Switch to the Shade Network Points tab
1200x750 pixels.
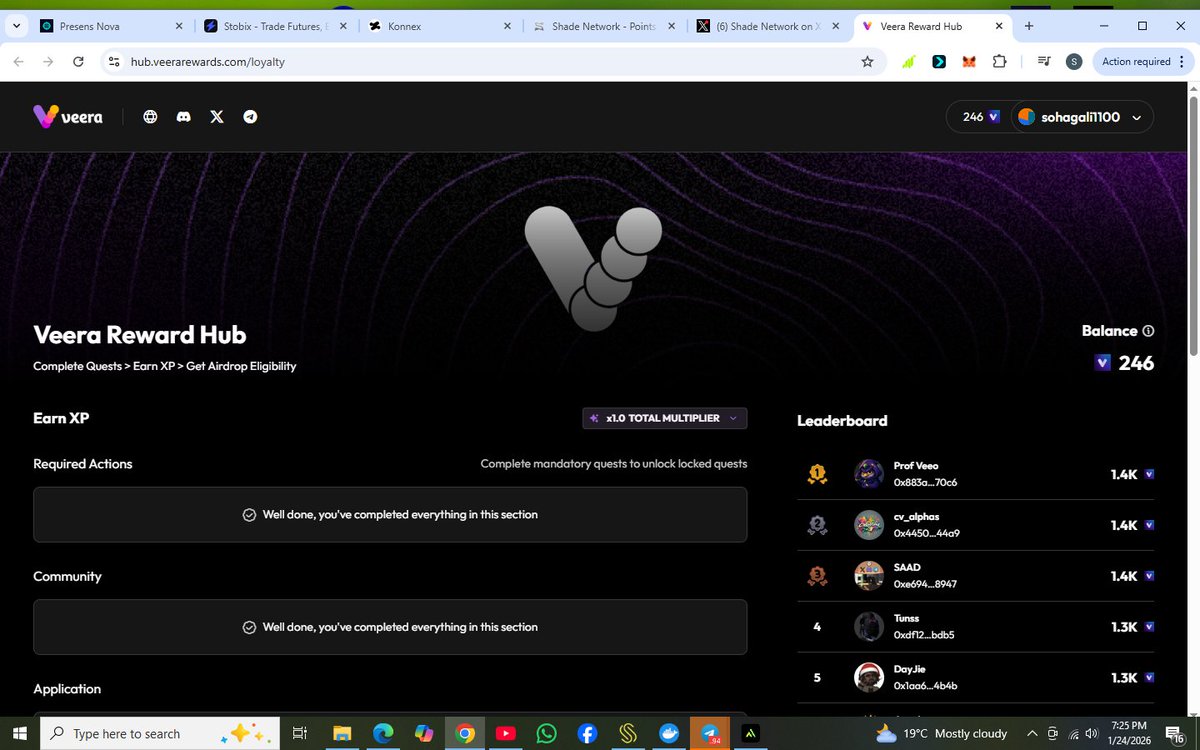point(604,26)
